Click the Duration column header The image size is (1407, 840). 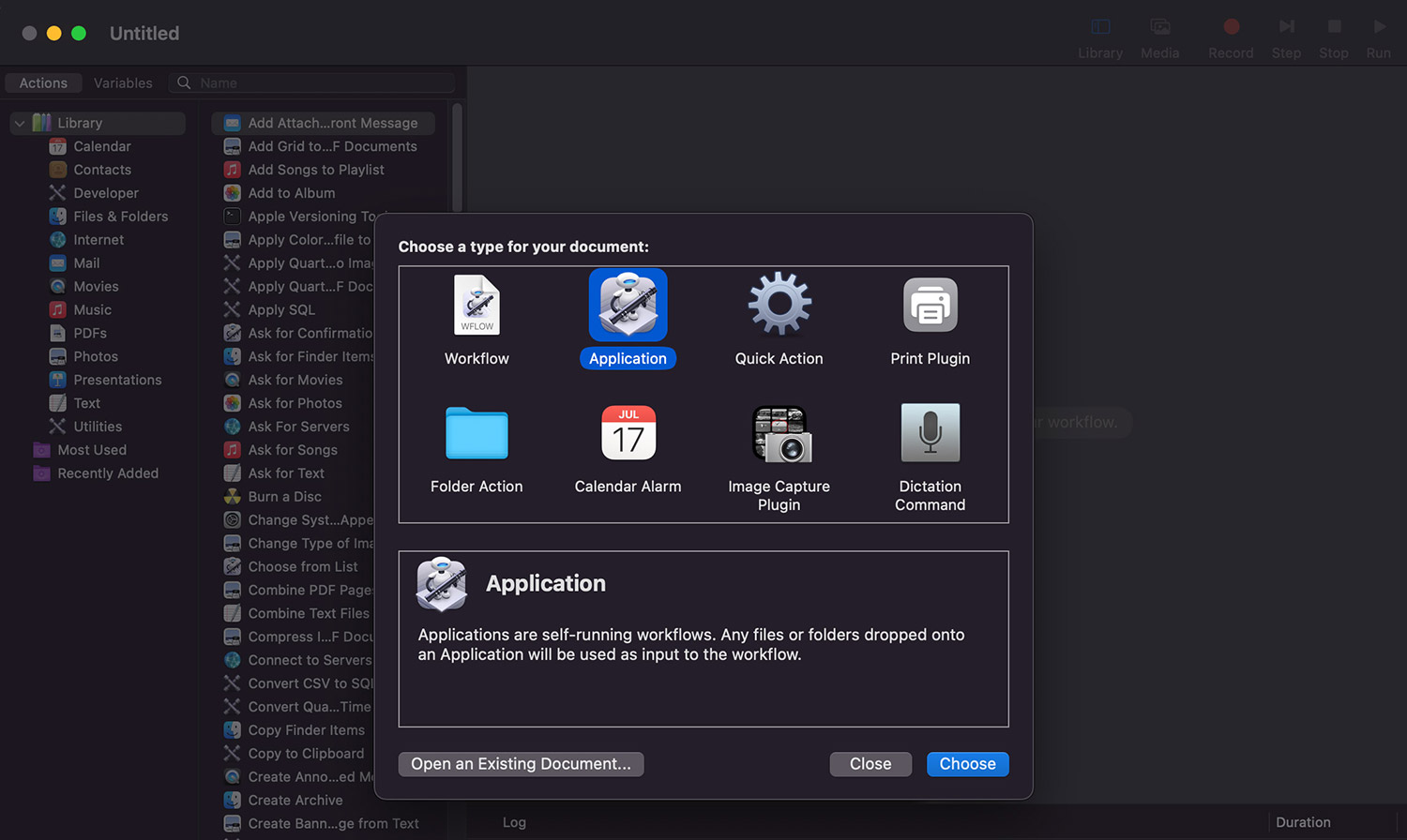pyautogui.click(x=1303, y=822)
